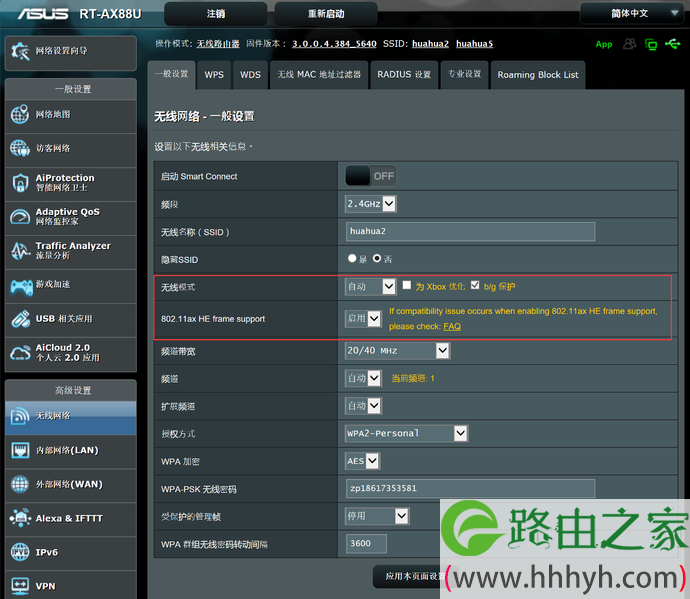Viewport: 690px width, 599px height.
Task: Toggle the Smart Connect OFF switch
Action: pos(371,176)
